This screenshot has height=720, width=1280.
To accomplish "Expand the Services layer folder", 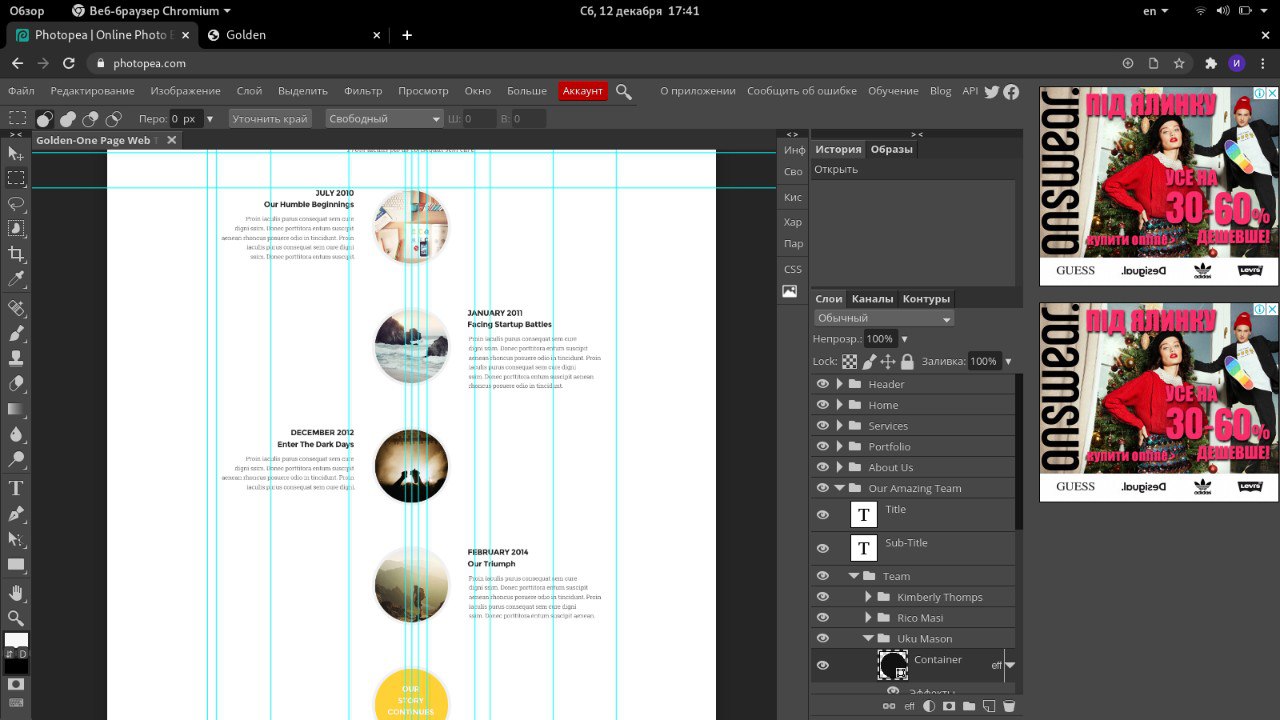I will pyautogui.click(x=839, y=426).
